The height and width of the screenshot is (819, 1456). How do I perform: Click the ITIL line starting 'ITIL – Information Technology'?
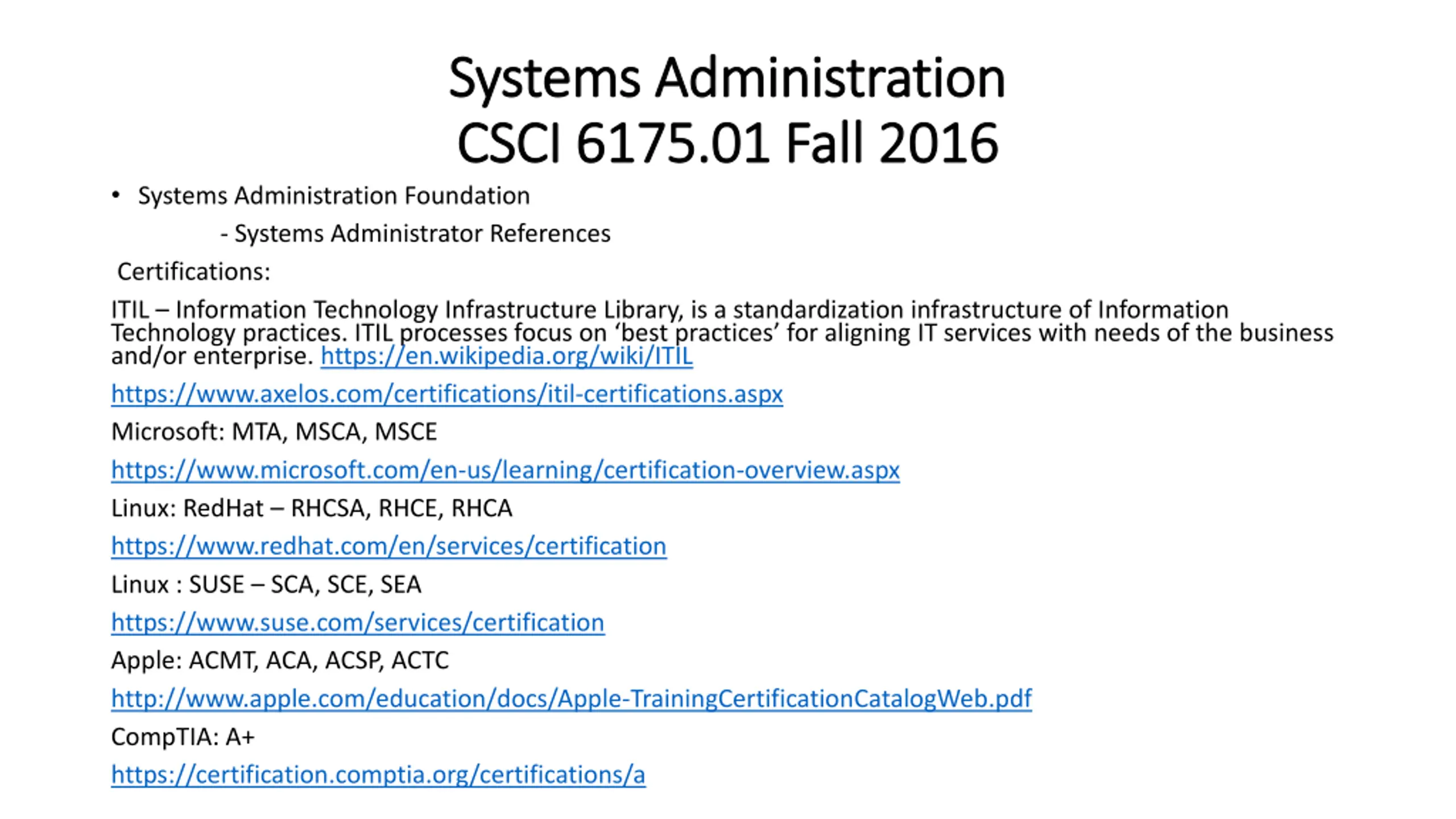670,310
